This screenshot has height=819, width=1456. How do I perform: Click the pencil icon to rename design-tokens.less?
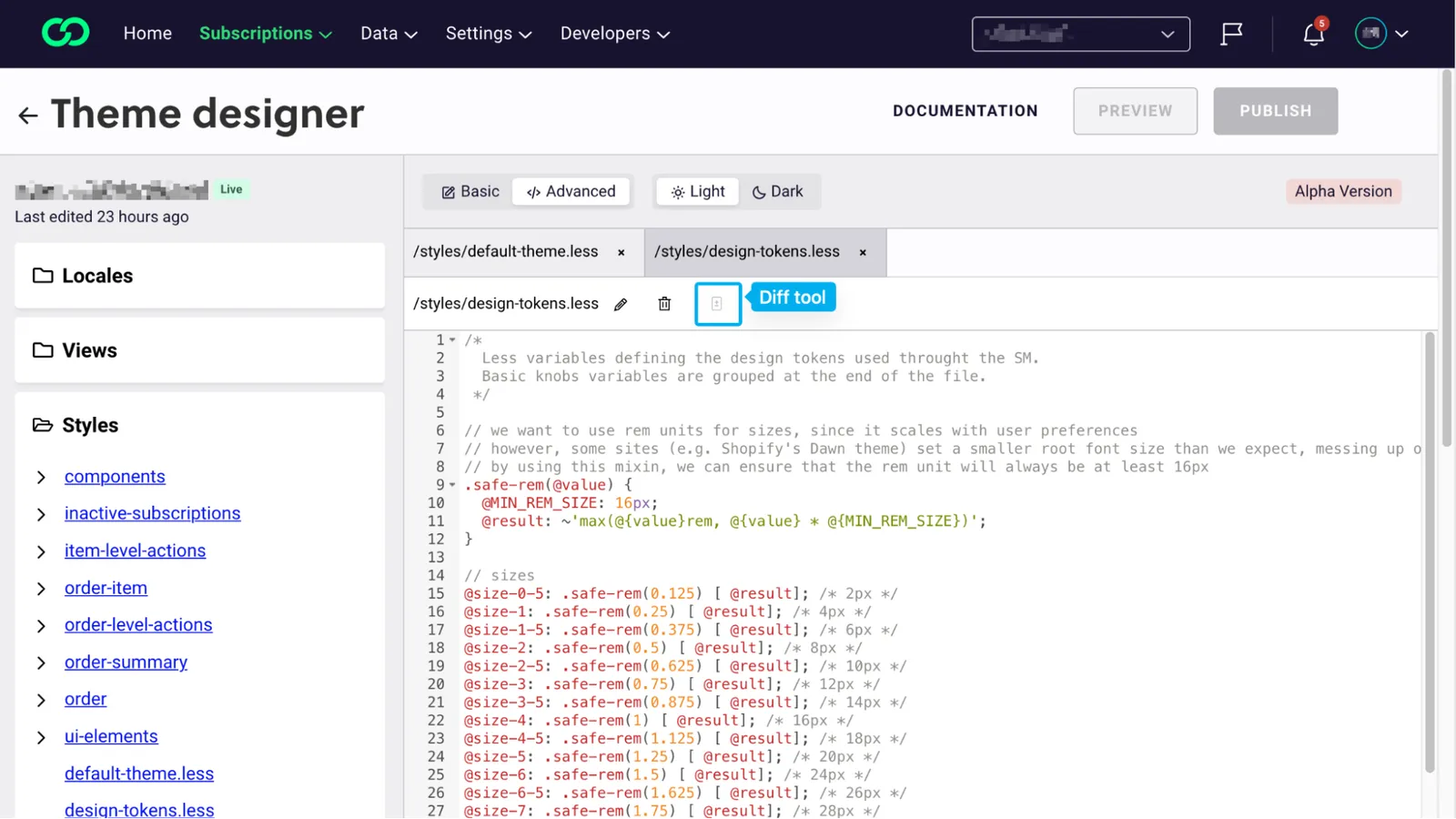621,304
